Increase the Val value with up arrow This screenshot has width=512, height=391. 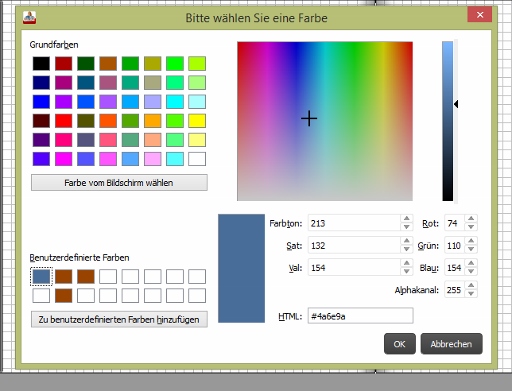pos(406,263)
